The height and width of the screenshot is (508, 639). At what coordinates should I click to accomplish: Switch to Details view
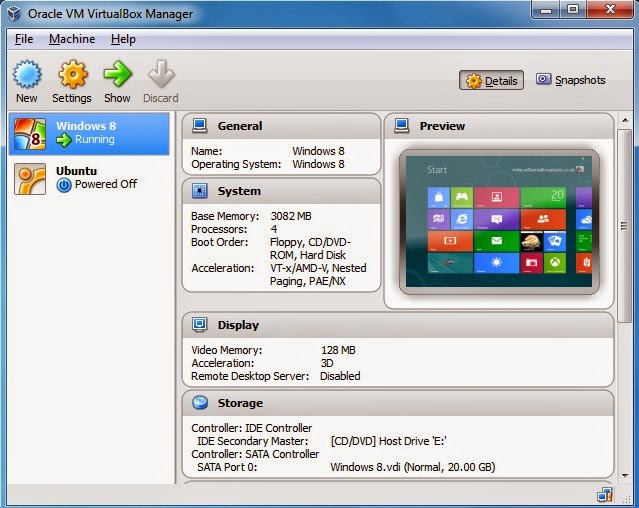click(491, 80)
